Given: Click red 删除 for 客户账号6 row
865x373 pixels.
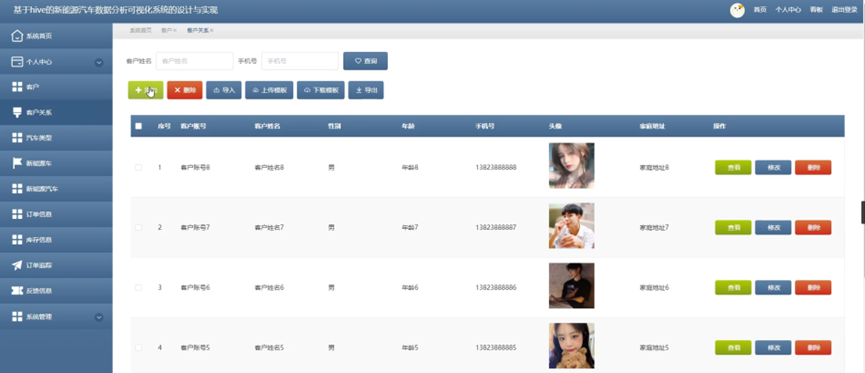Looking at the screenshot, I should [x=813, y=287].
